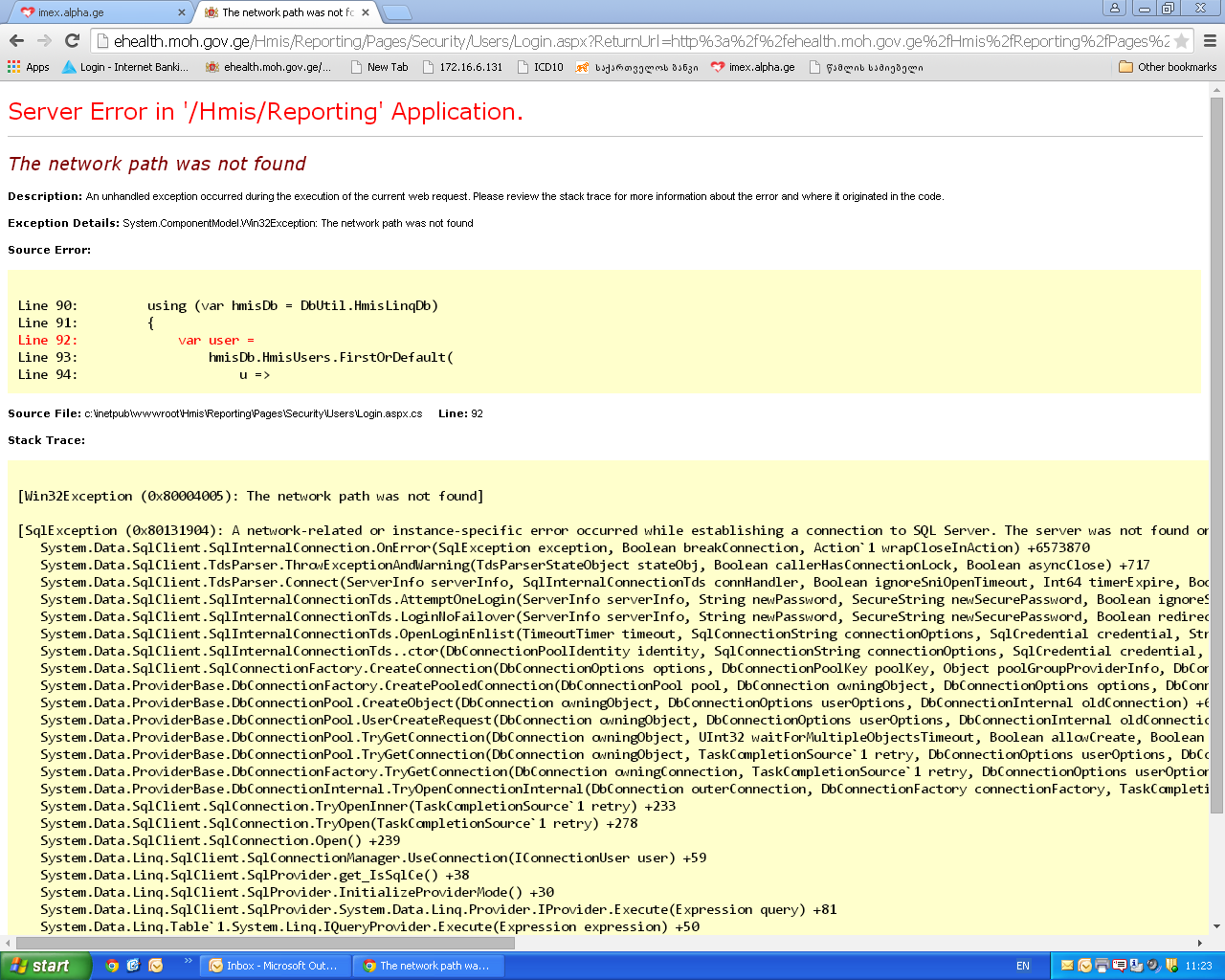The height and width of the screenshot is (980, 1225).
Task: Click the Chrome user profile button
Action: click(x=1114, y=9)
